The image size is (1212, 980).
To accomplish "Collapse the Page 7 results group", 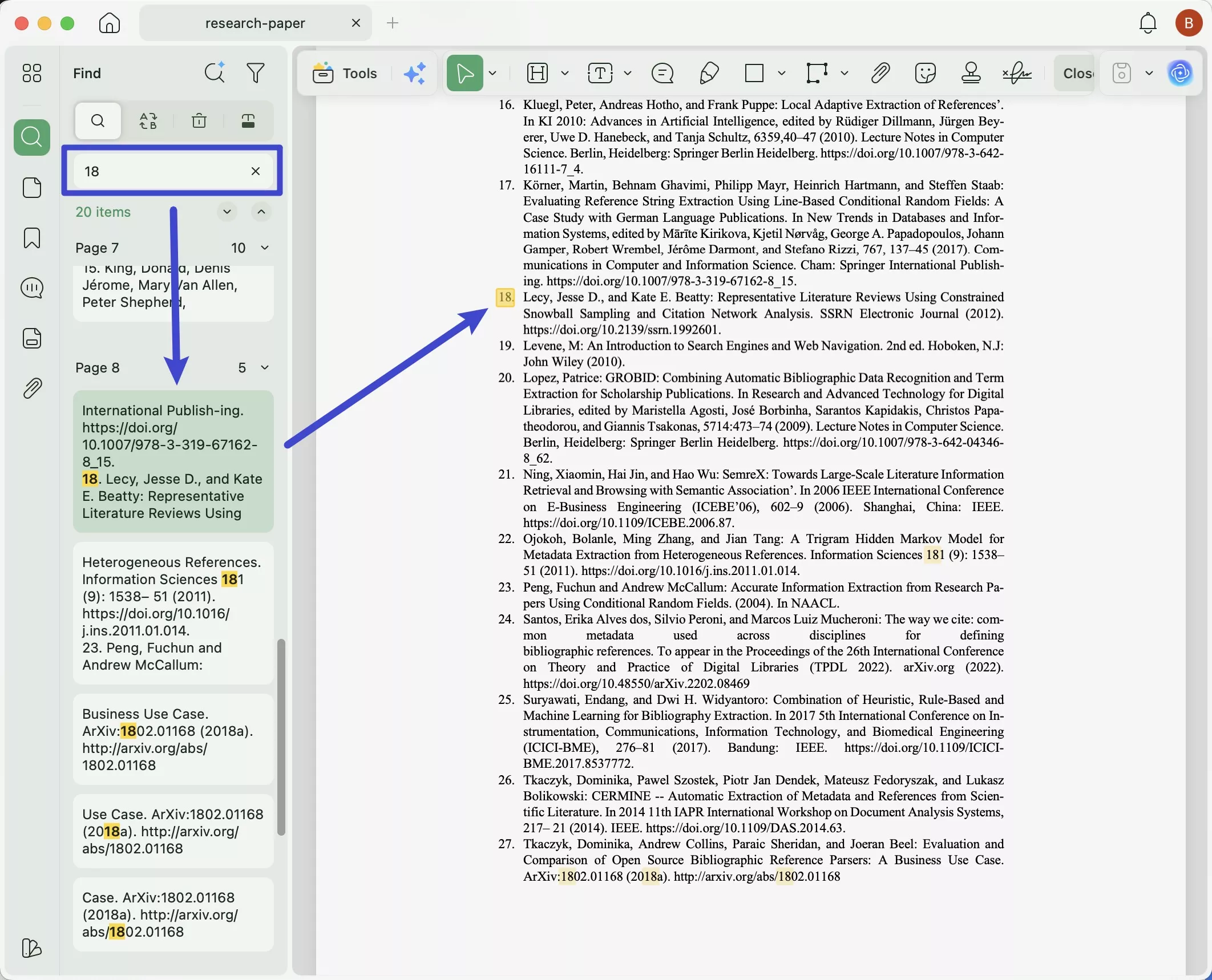I will tap(265, 248).
